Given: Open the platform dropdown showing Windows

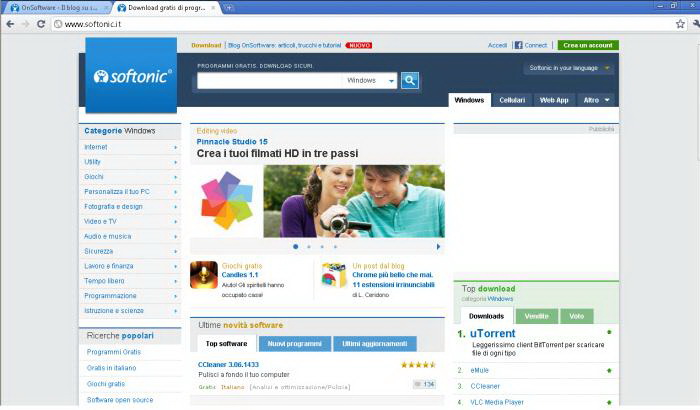Looking at the screenshot, I should (369, 81).
